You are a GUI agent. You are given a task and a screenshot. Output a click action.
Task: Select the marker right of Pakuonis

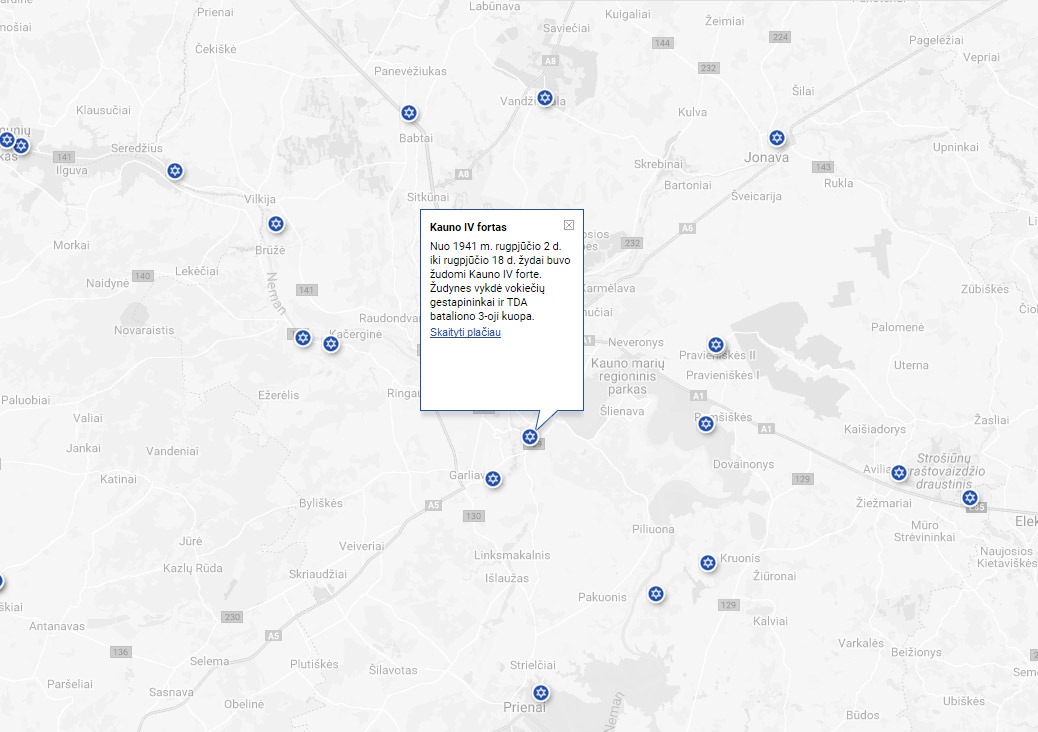point(656,594)
